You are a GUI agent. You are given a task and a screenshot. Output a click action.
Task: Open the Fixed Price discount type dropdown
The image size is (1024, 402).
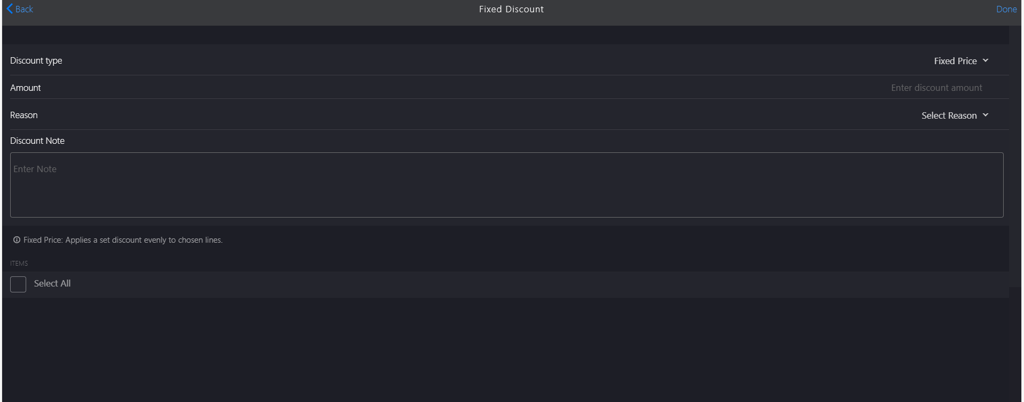tap(961, 61)
